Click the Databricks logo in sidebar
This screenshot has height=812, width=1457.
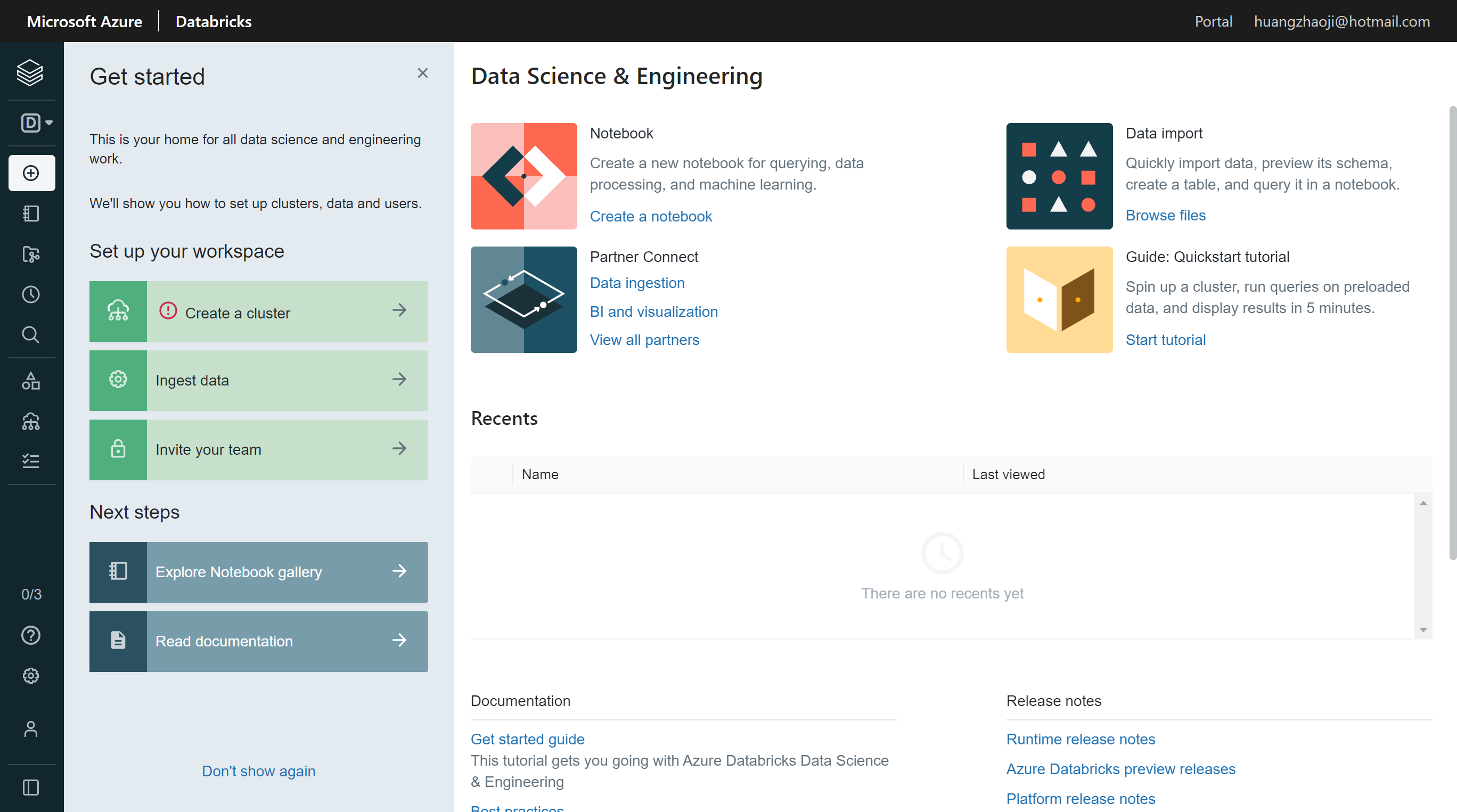click(x=30, y=72)
